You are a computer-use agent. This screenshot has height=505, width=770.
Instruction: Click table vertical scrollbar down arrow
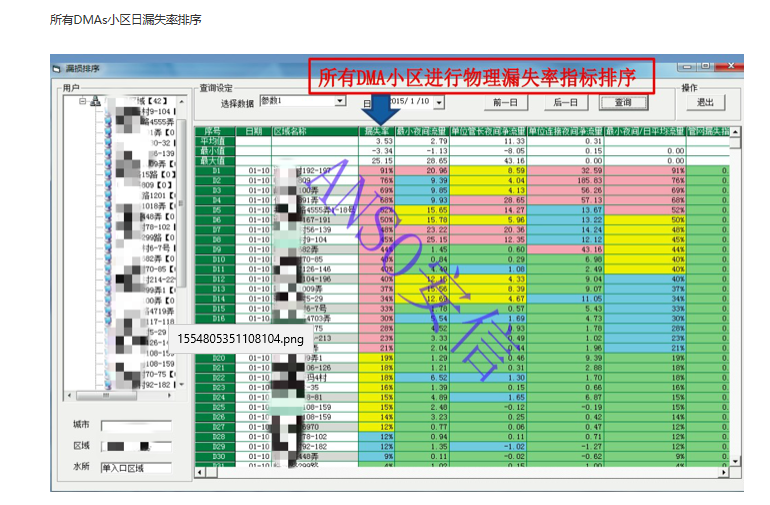point(735,461)
